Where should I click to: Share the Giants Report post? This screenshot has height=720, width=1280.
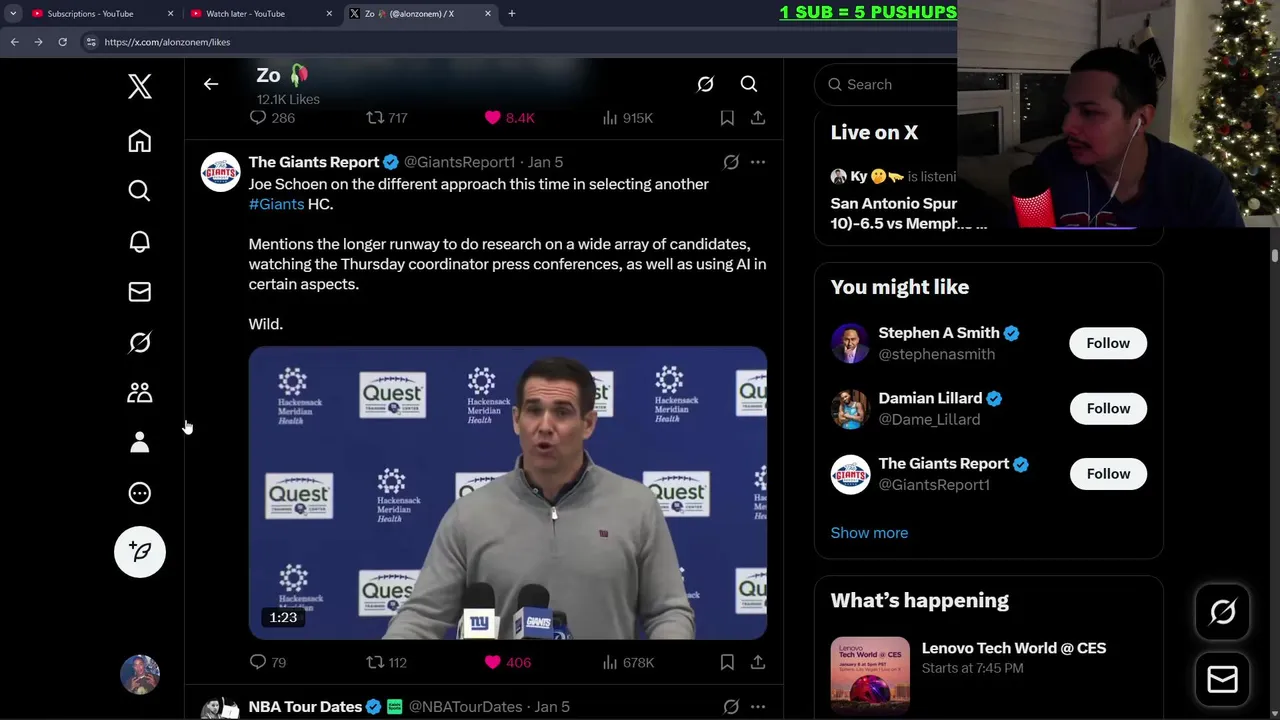(758, 662)
